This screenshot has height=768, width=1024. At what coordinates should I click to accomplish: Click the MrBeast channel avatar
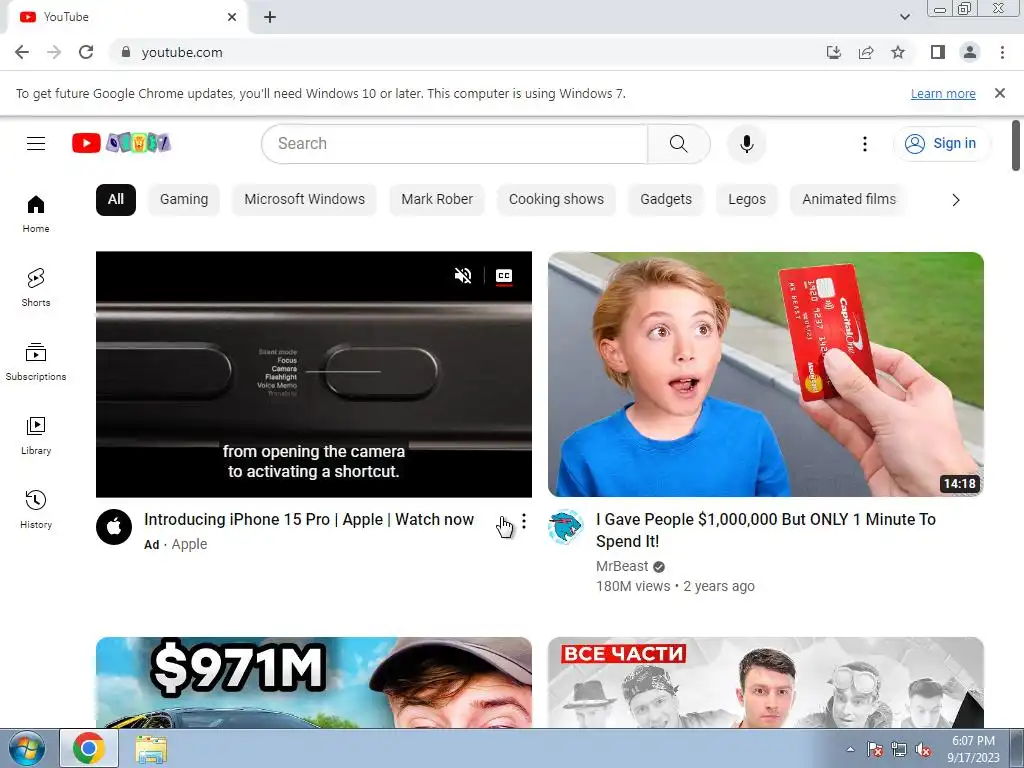coord(566,526)
